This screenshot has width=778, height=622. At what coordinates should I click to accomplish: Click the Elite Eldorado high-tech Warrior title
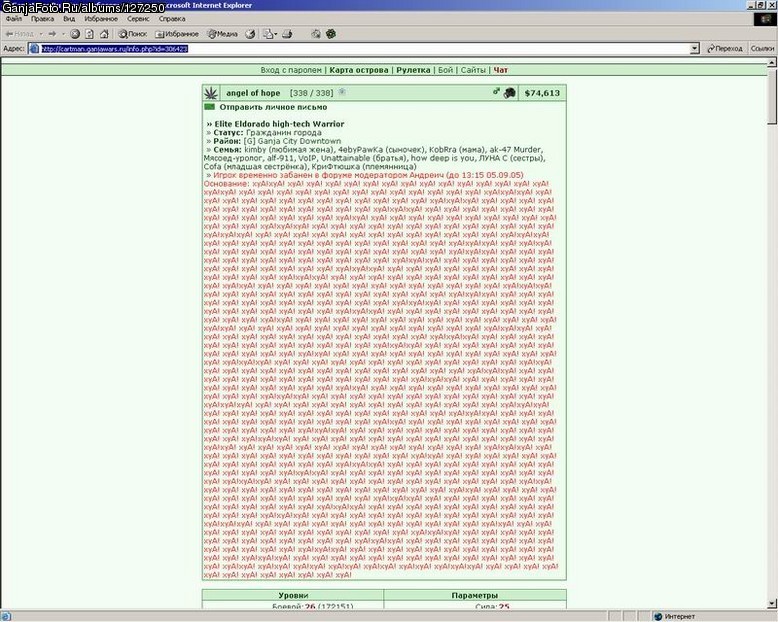coord(279,124)
